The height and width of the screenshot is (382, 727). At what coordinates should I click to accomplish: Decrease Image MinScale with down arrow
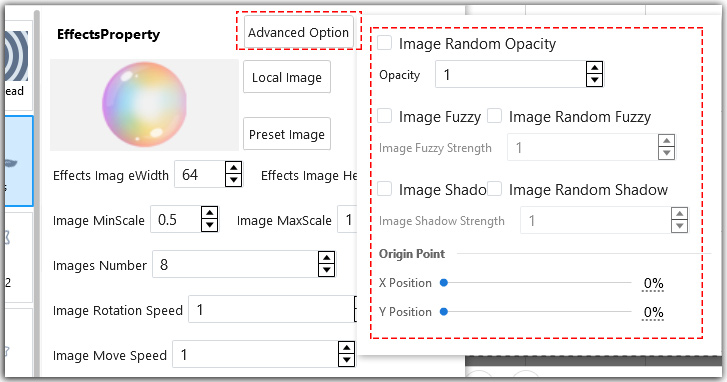[x=210, y=225]
